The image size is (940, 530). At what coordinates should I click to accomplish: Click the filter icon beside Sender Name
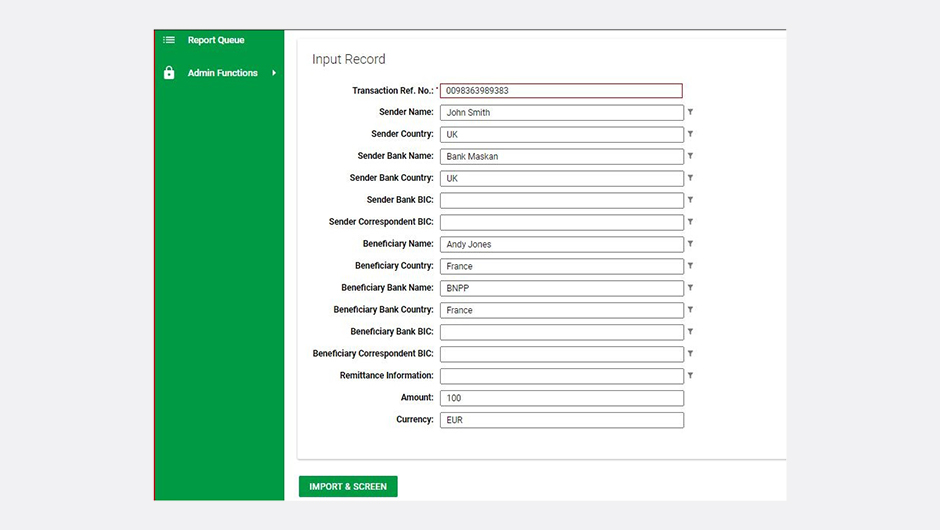pos(690,112)
